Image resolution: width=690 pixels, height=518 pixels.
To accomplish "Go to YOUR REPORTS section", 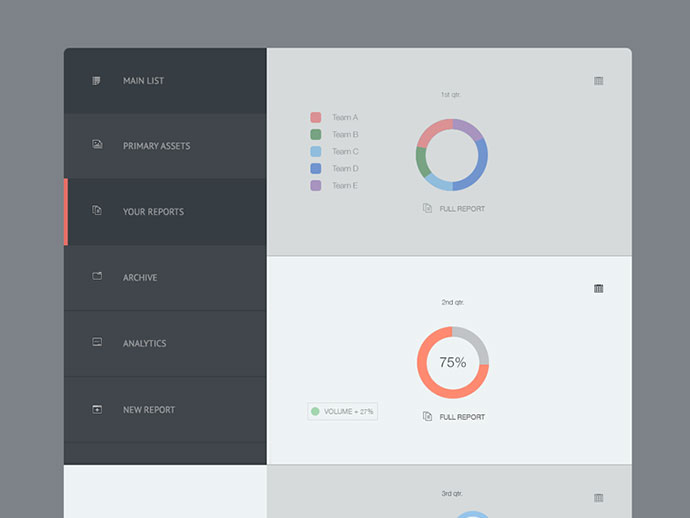I will coord(165,212).
